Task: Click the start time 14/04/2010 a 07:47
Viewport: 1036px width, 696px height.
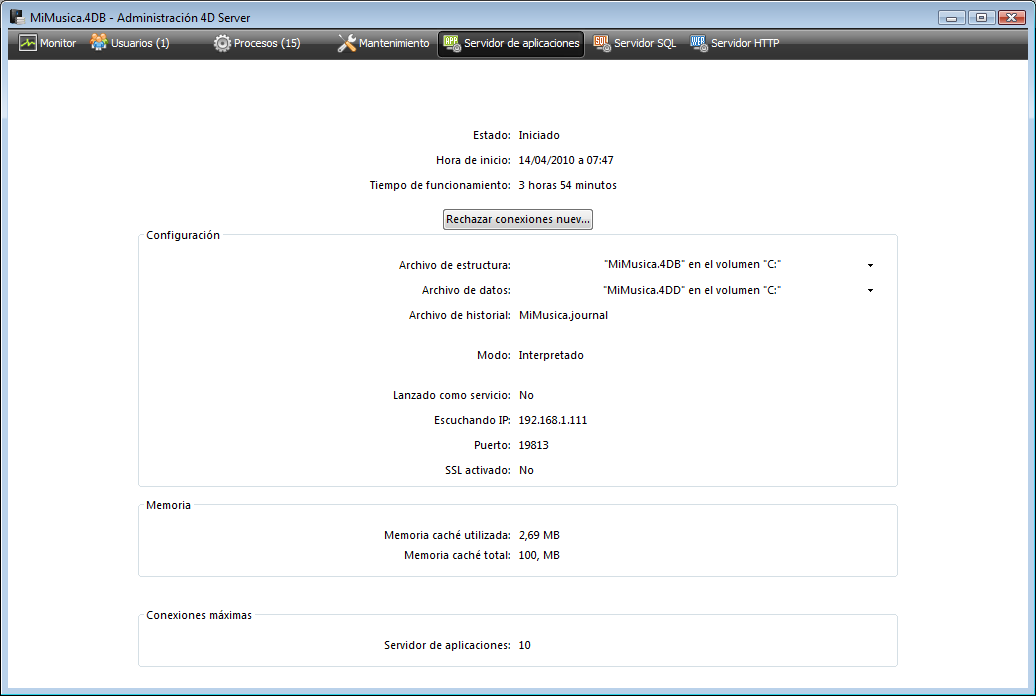Action: click(566, 160)
